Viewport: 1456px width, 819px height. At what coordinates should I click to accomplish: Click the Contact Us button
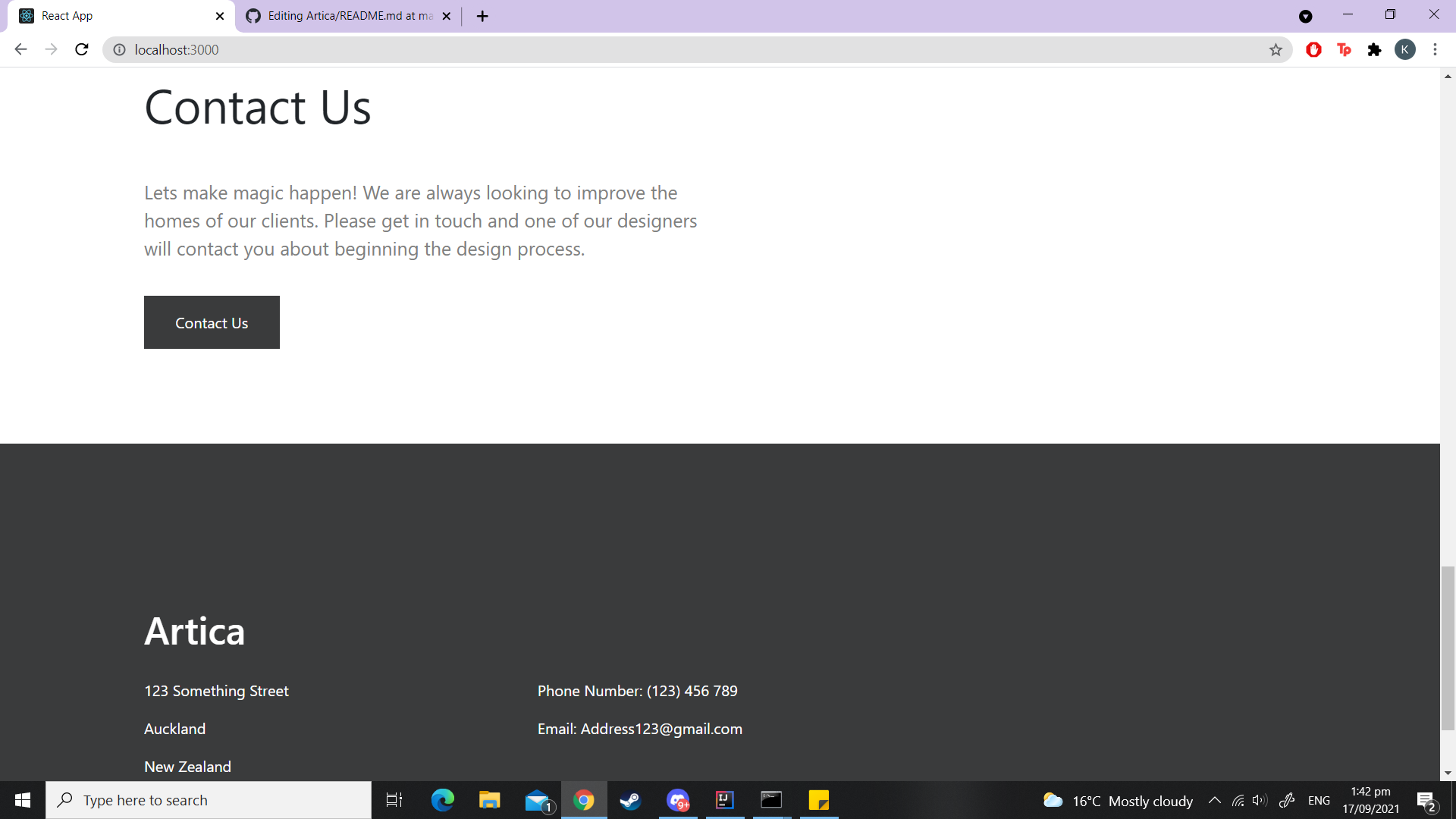[212, 322]
